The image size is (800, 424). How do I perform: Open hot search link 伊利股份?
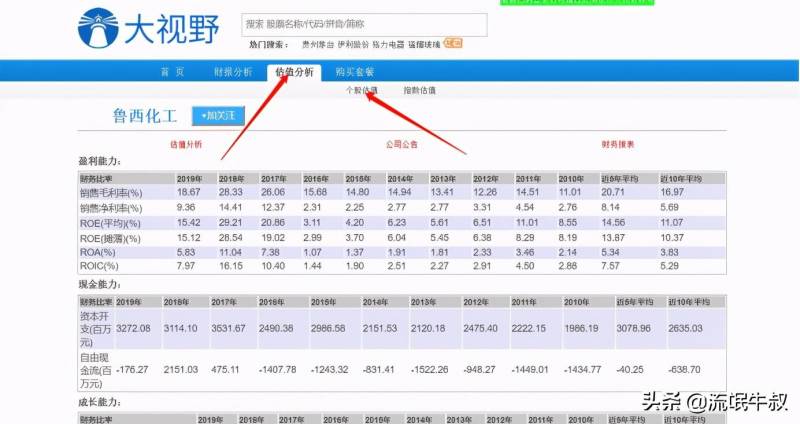tap(353, 45)
